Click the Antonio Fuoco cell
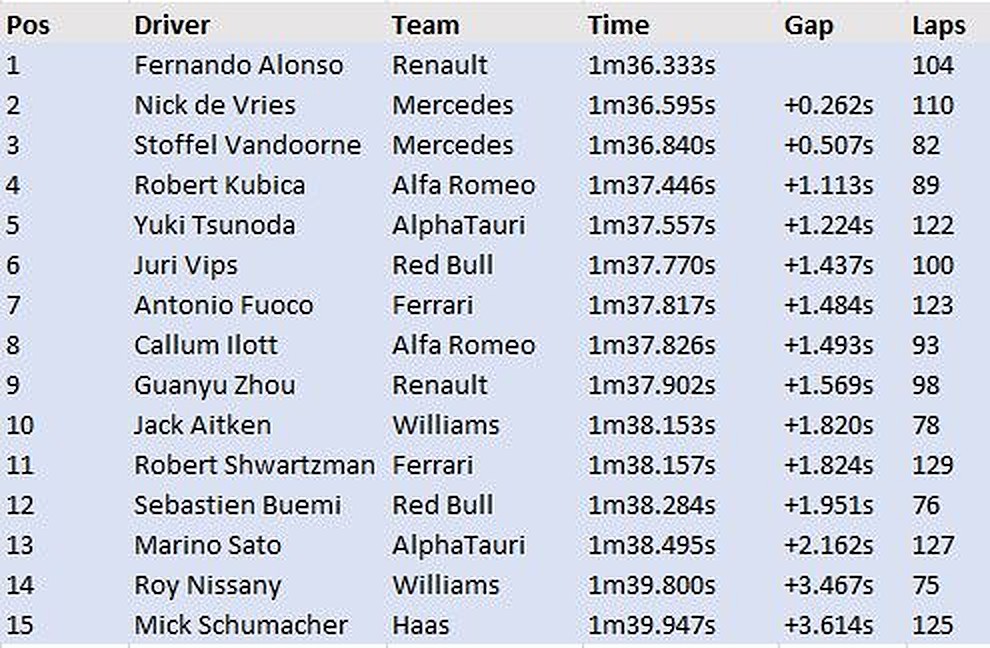Image resolution: width=990 pixels, height=648 pixels. tap(223, 305)
